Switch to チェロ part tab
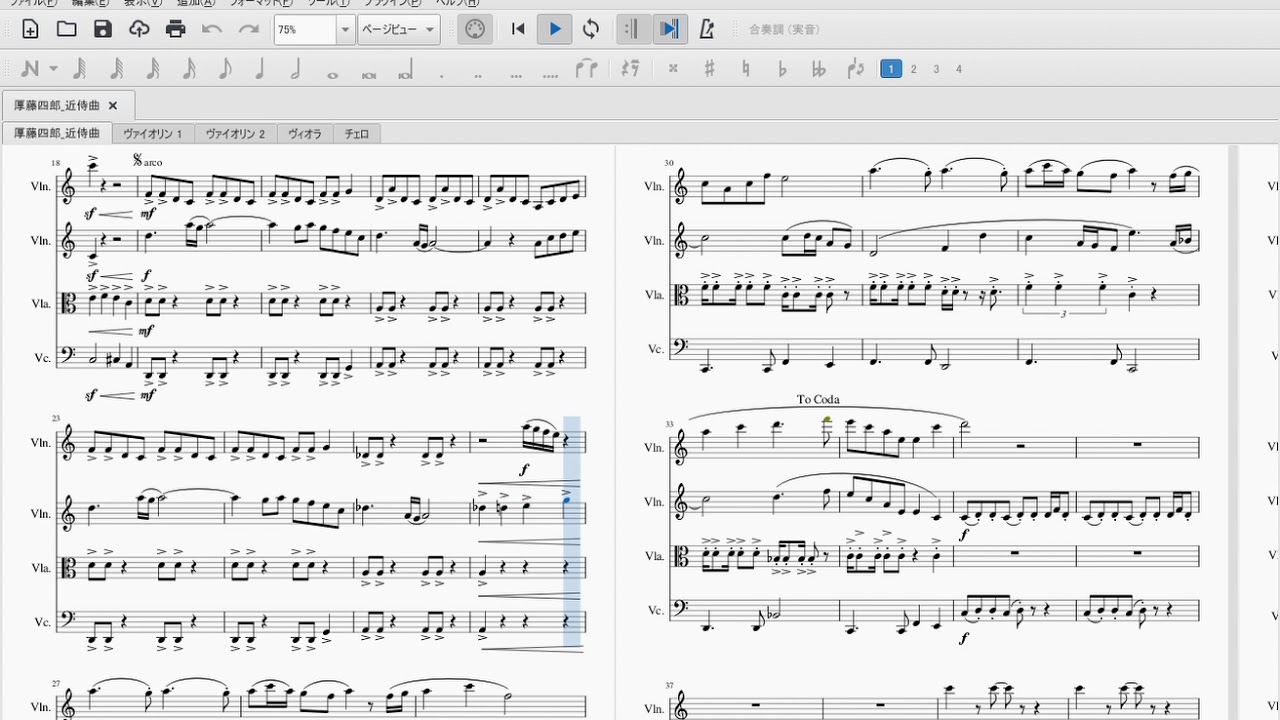 coord(357,133)
